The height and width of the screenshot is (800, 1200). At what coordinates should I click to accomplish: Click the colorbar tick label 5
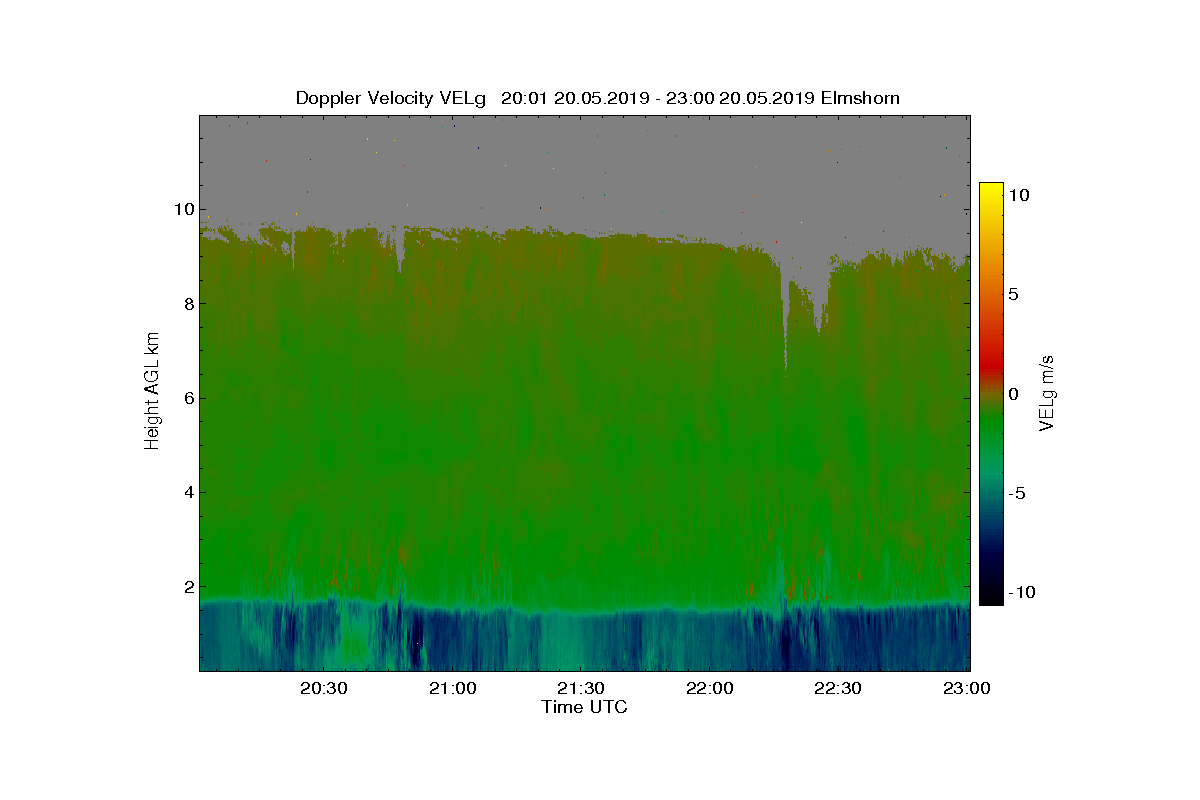coord(1012,295)
